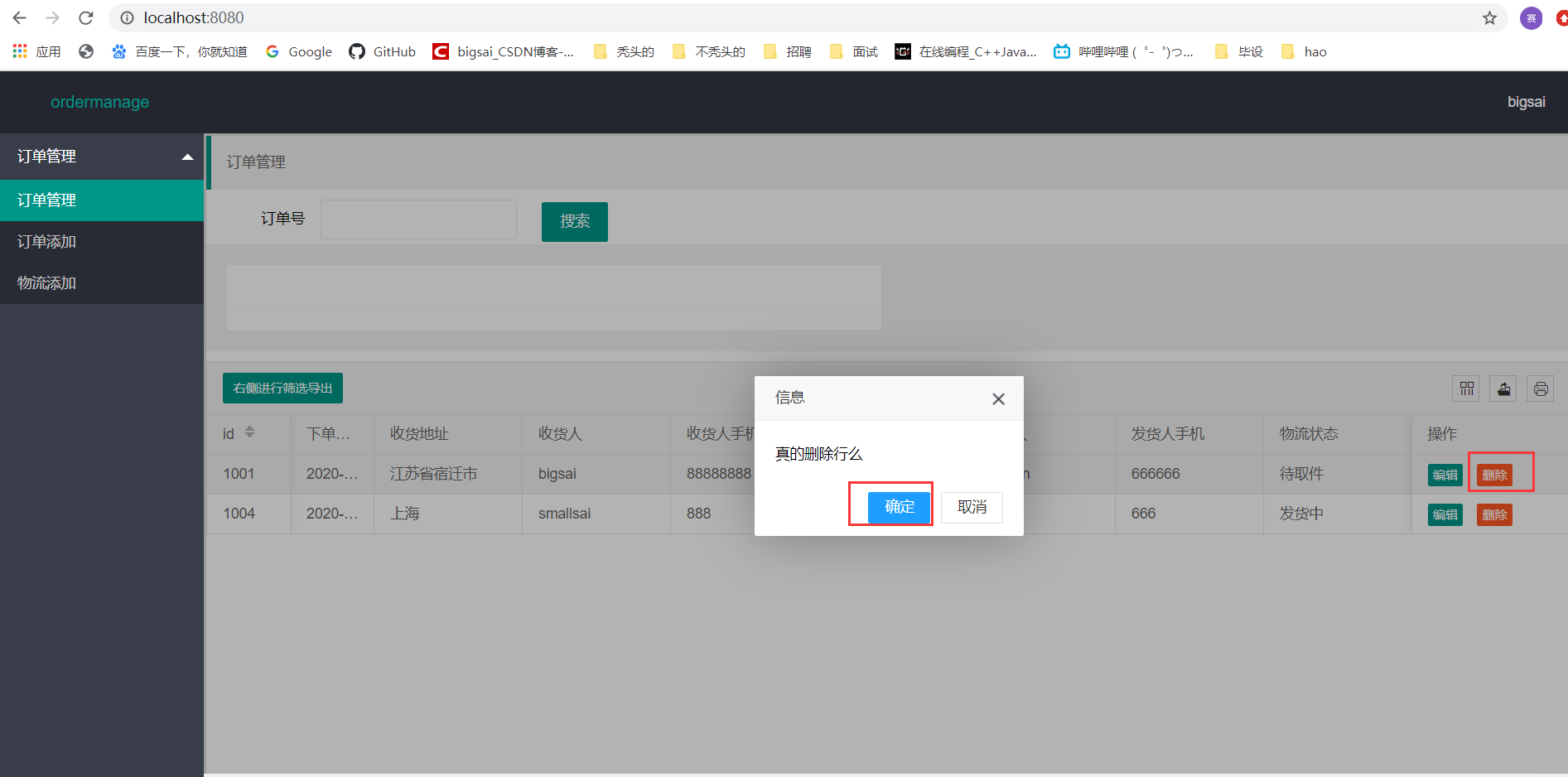Click the bigsai_CSDN博客 bookmark
Viewport: 1568px width, 777px height.
point(503,51)
